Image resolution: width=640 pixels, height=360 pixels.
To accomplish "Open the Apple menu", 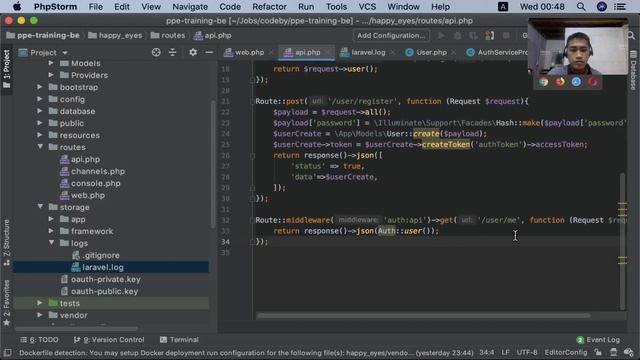I will (17, 7).
